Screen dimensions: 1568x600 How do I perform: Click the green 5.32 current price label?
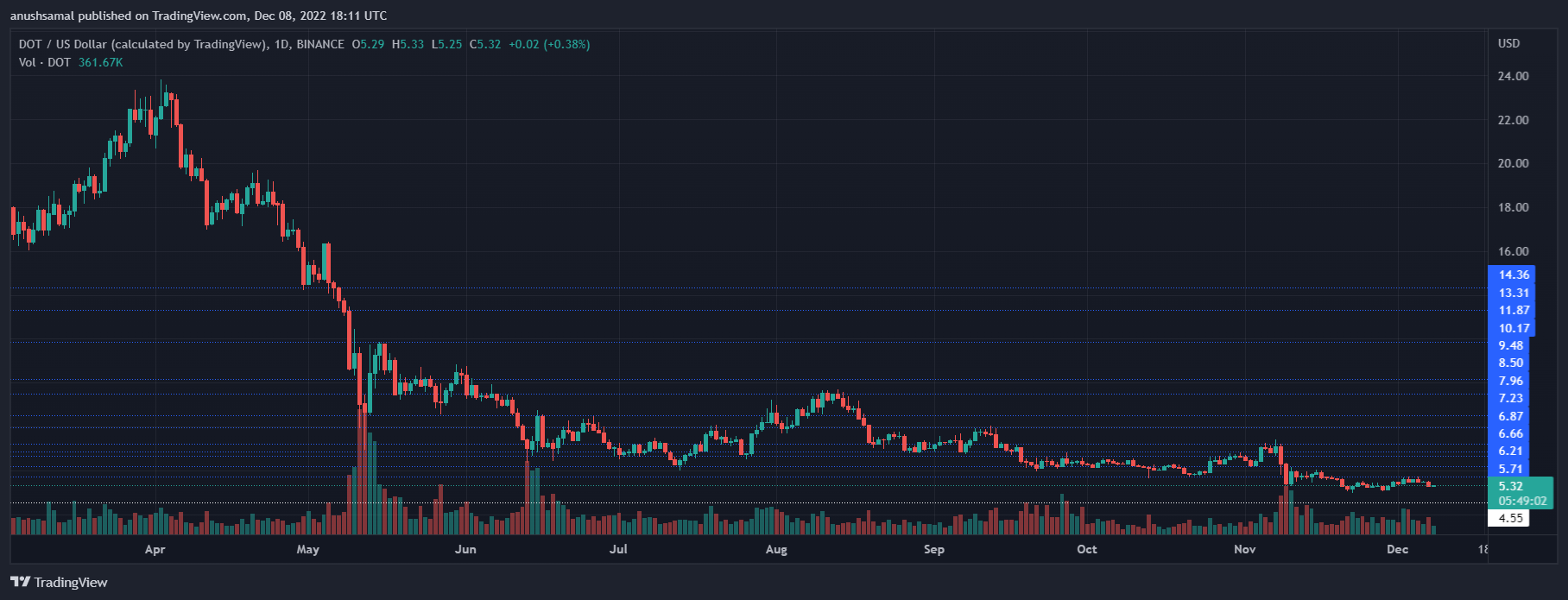point(1510,486)
